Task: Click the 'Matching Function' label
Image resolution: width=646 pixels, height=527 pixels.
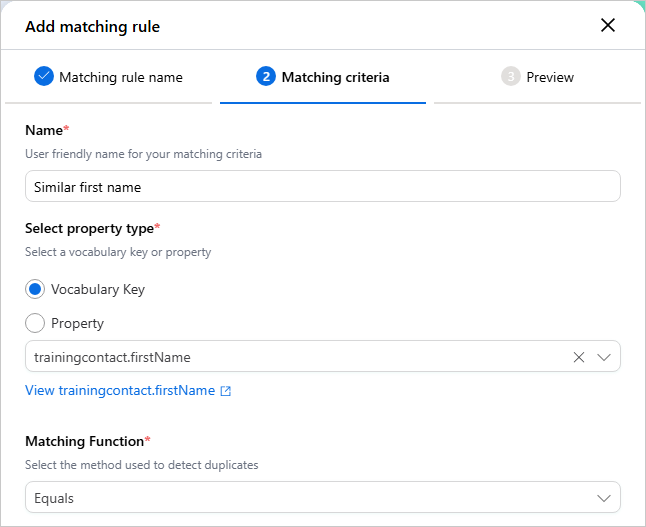Action: click(84, 441)
